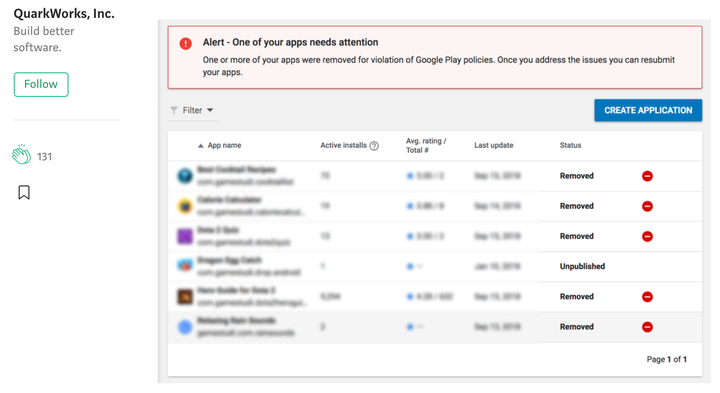Click the Status column header
The width and height of the screenshot is (720, 393).
(570, 145)
